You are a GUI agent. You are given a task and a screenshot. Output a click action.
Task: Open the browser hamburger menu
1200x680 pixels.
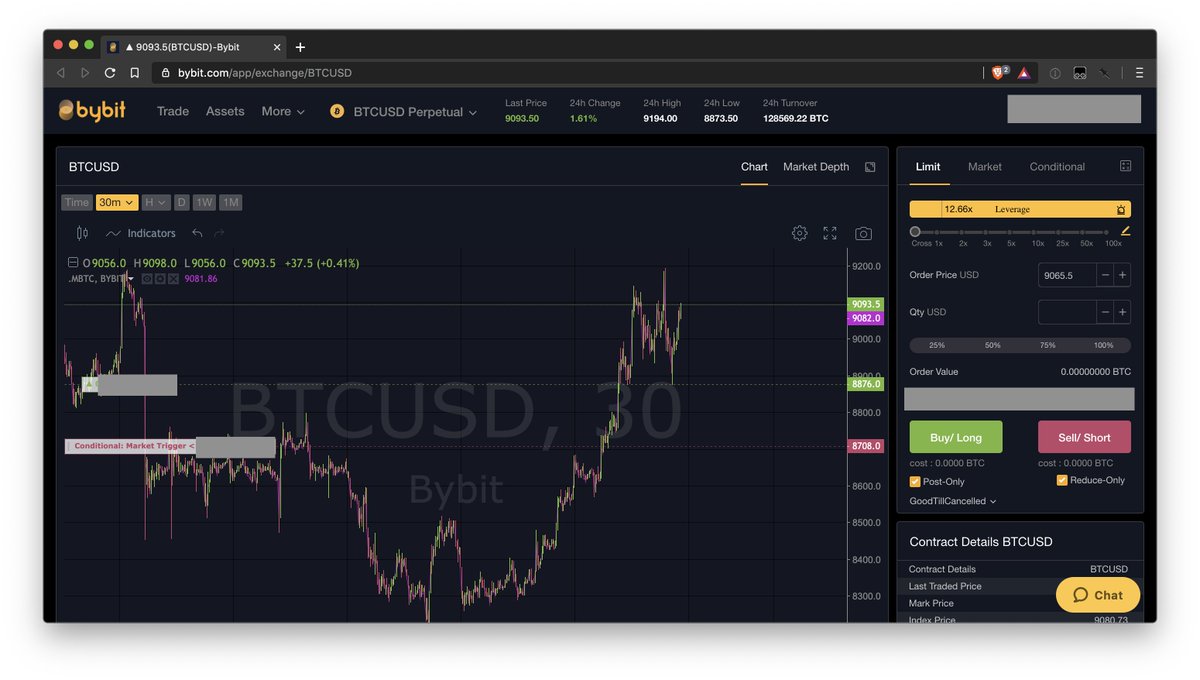tap(1139, 72)
